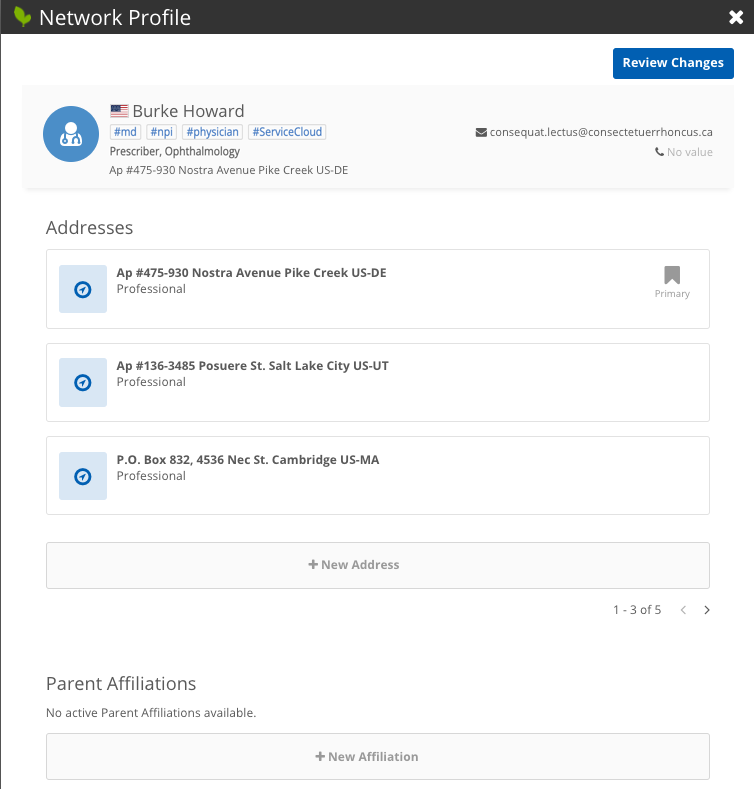Click the Primary bookmark icon on first address
754x789 pixels.
(x=672, y=275)
